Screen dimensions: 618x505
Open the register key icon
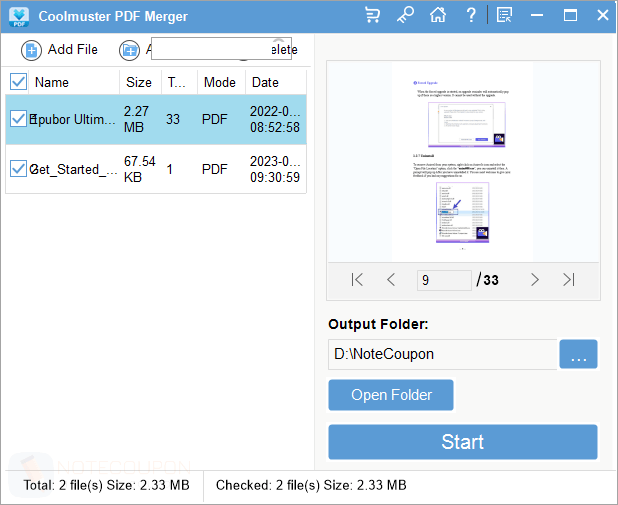[x=405, y=15]
